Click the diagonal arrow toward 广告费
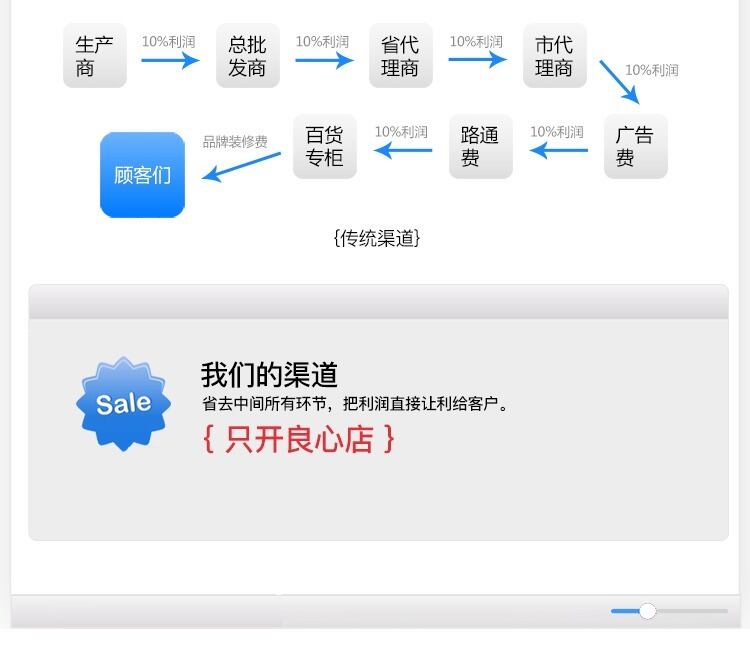Image resolution: width=750 pixels, height=645 pixels. coord(619,82)
